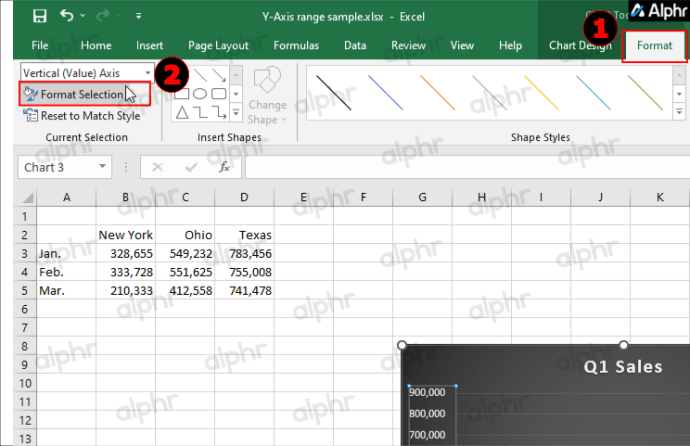Image resolution: width=690 pixels, height=446 pixels.
Task: Click the Name Box showing Chart 3
Action: (57, 167)
